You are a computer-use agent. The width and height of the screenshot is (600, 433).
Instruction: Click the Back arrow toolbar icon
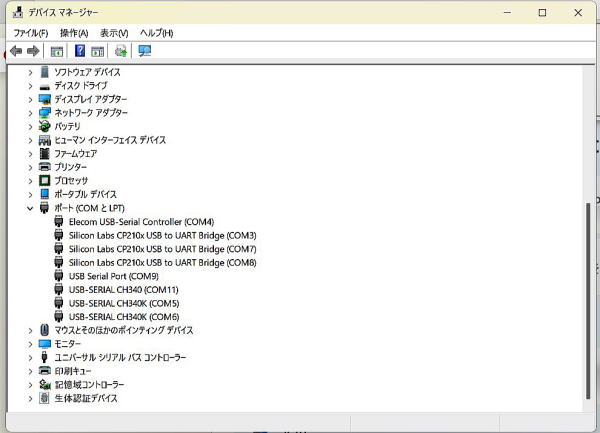[16, 51]
